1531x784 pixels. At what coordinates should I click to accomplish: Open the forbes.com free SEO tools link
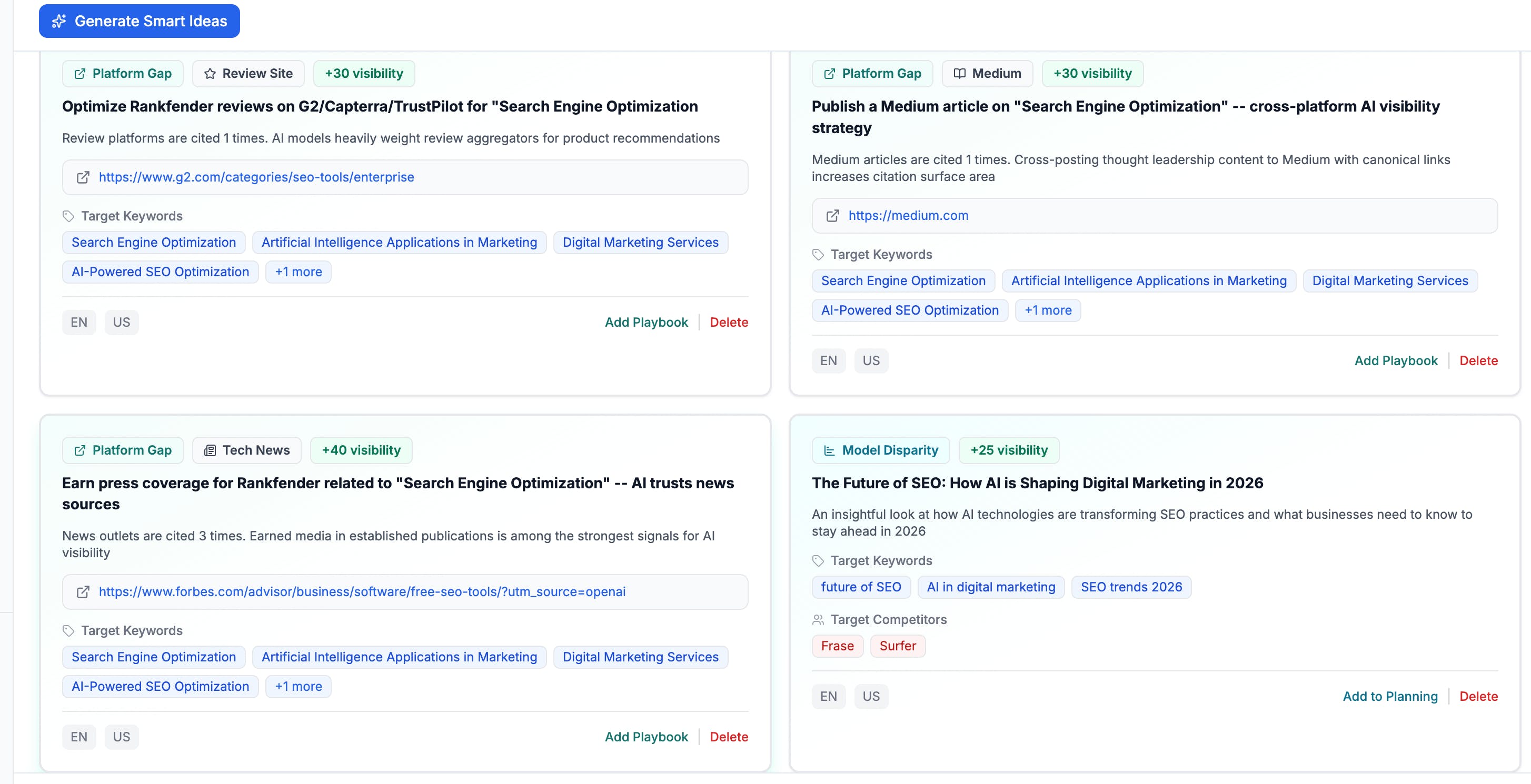[362, 591]
